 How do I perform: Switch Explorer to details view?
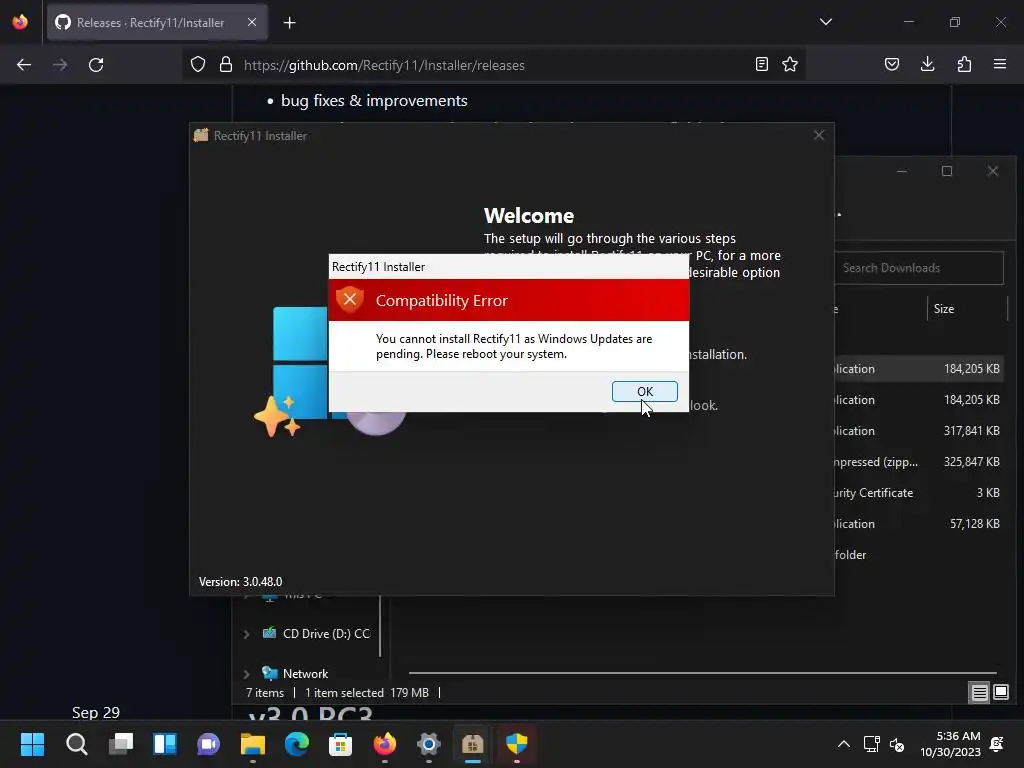click(x=980, y=692)
